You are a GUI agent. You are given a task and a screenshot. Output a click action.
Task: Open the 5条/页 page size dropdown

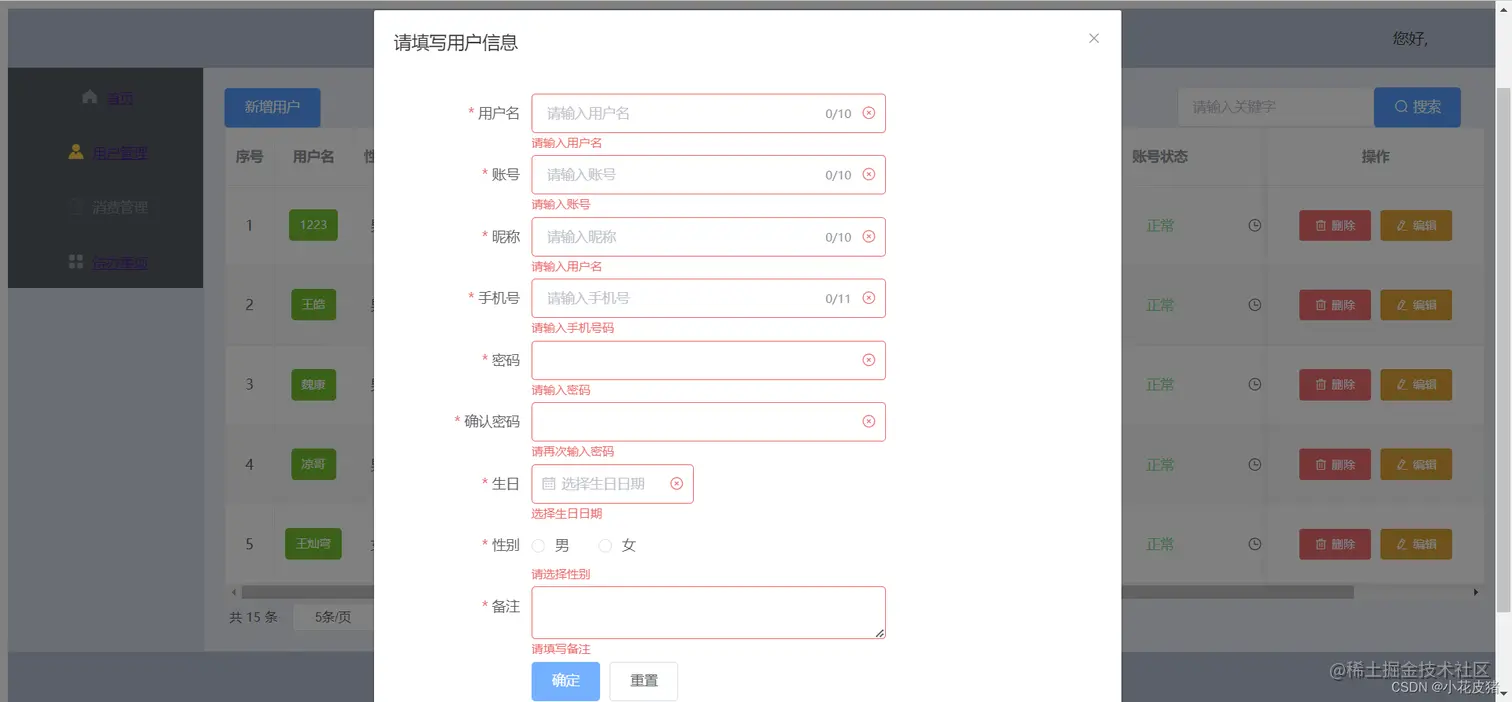(x=334, y=617)
